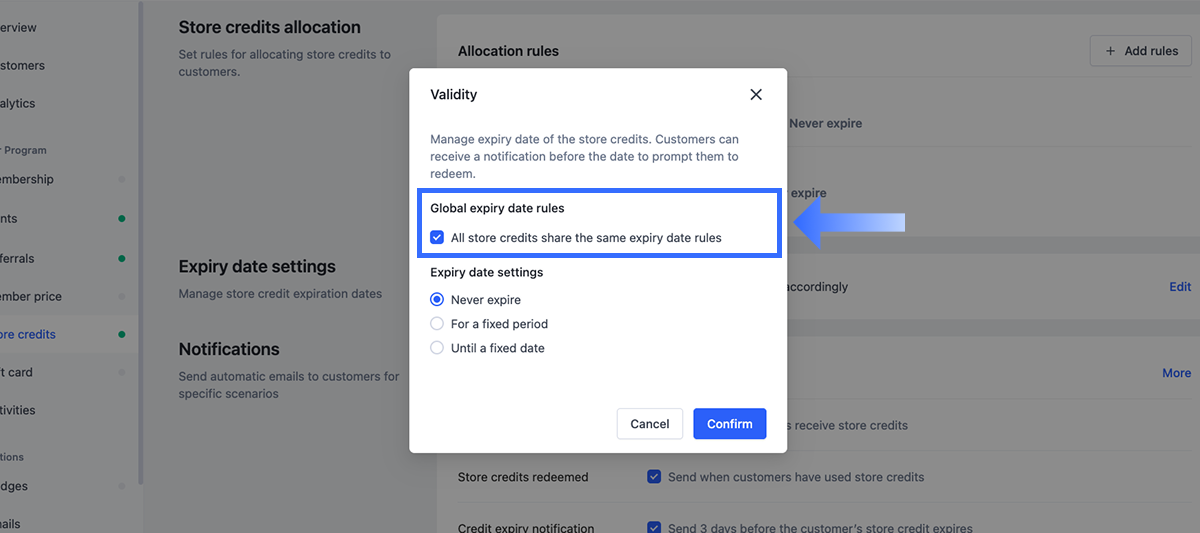Open the Analytics sidebar item
Viewport: 1200px width, 533px height.
point(18,103)
